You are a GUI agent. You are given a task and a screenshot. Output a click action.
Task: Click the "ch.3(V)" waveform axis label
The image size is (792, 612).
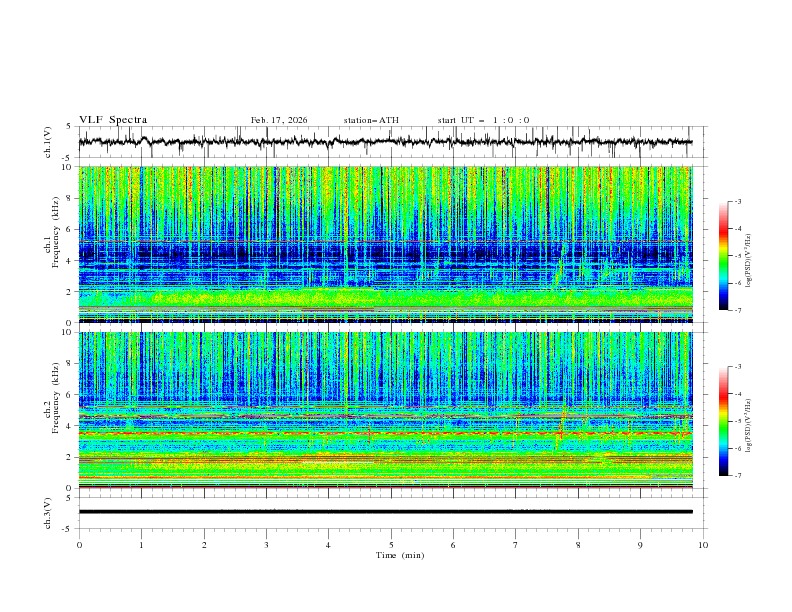[48, 513]
